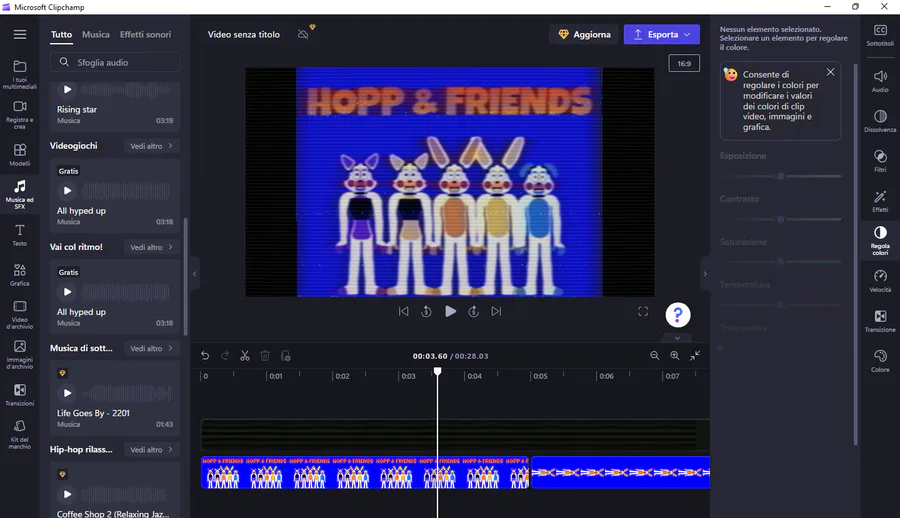This screenshot has height=518, width=900.
Task: Open the Effetti panel
Action: pos(880,201)
